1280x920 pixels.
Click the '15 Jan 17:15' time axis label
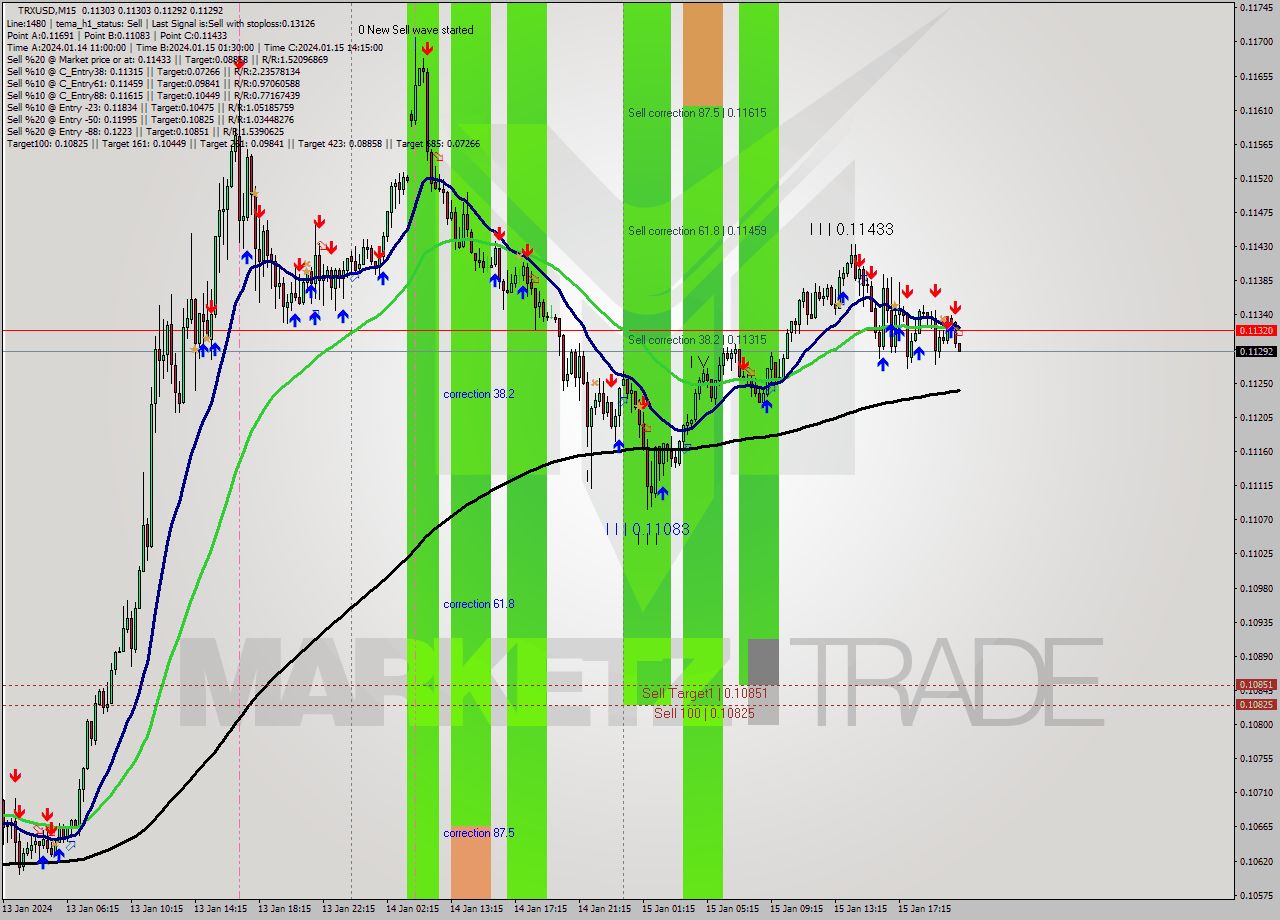pyautogui.click(x=923, y=909)
